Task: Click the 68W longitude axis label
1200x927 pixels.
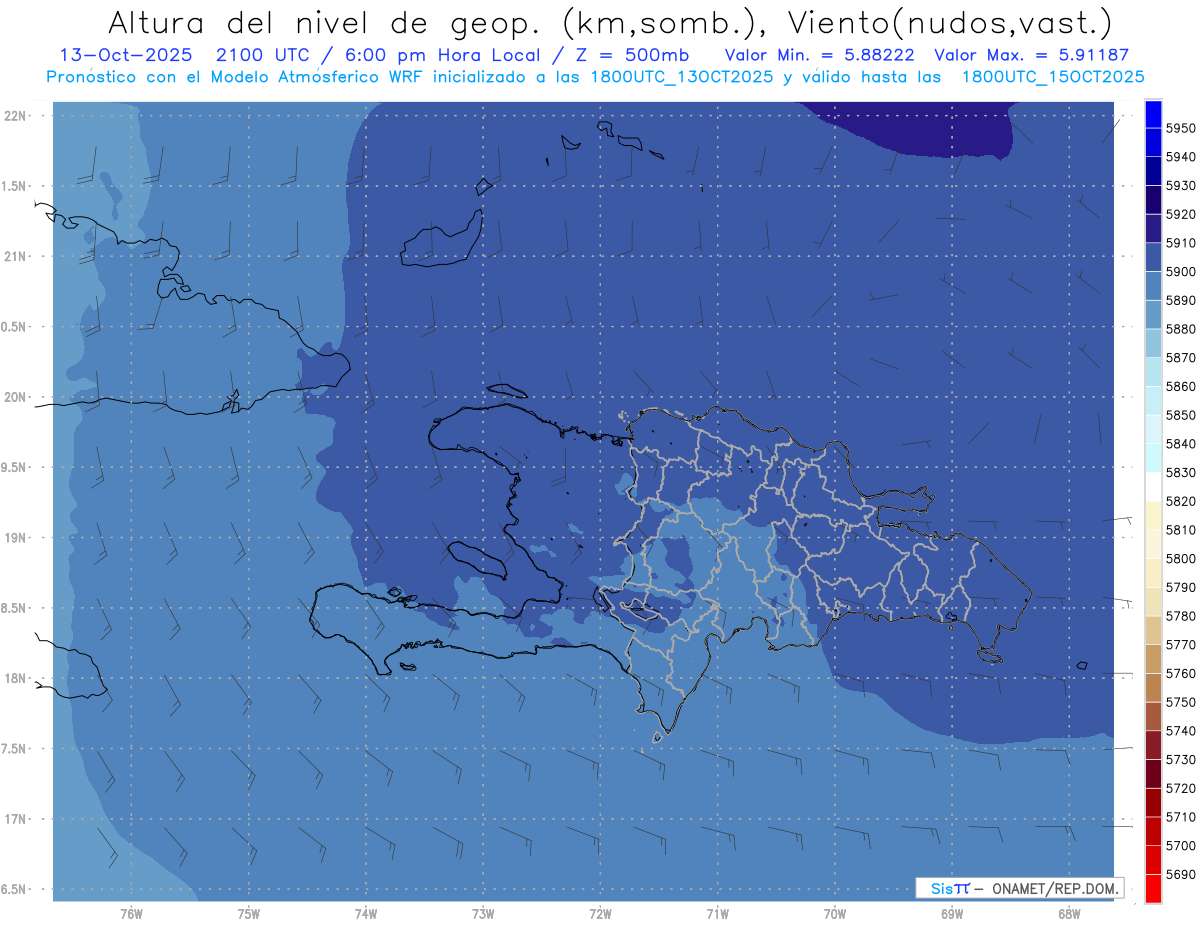Action: 1069,913
